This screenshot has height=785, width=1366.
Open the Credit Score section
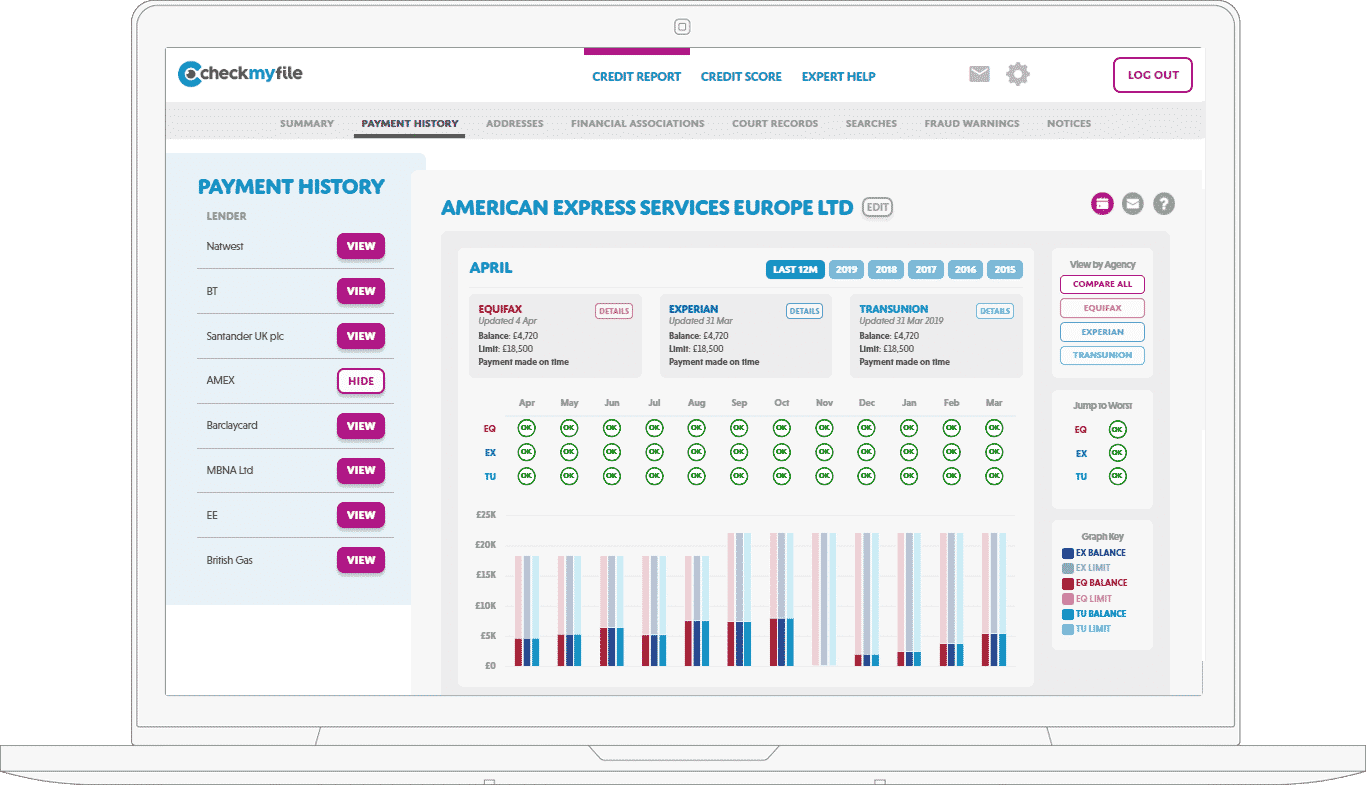coord(741,77)
